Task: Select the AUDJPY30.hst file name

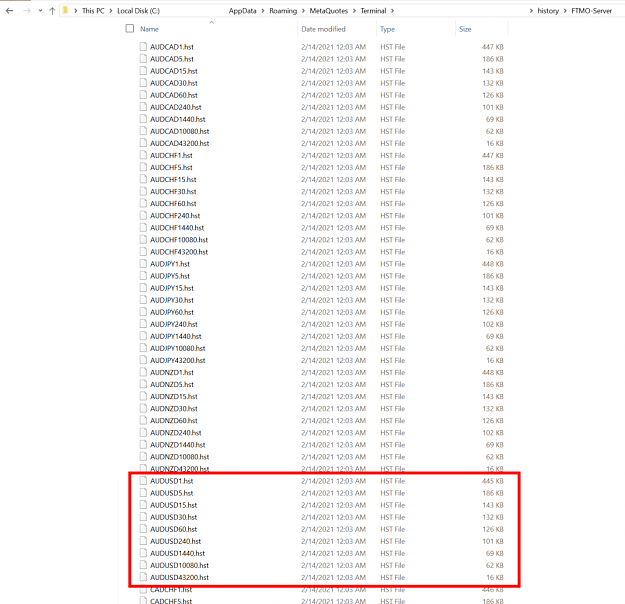Action: pyautogui.click(x=172, y=300)
